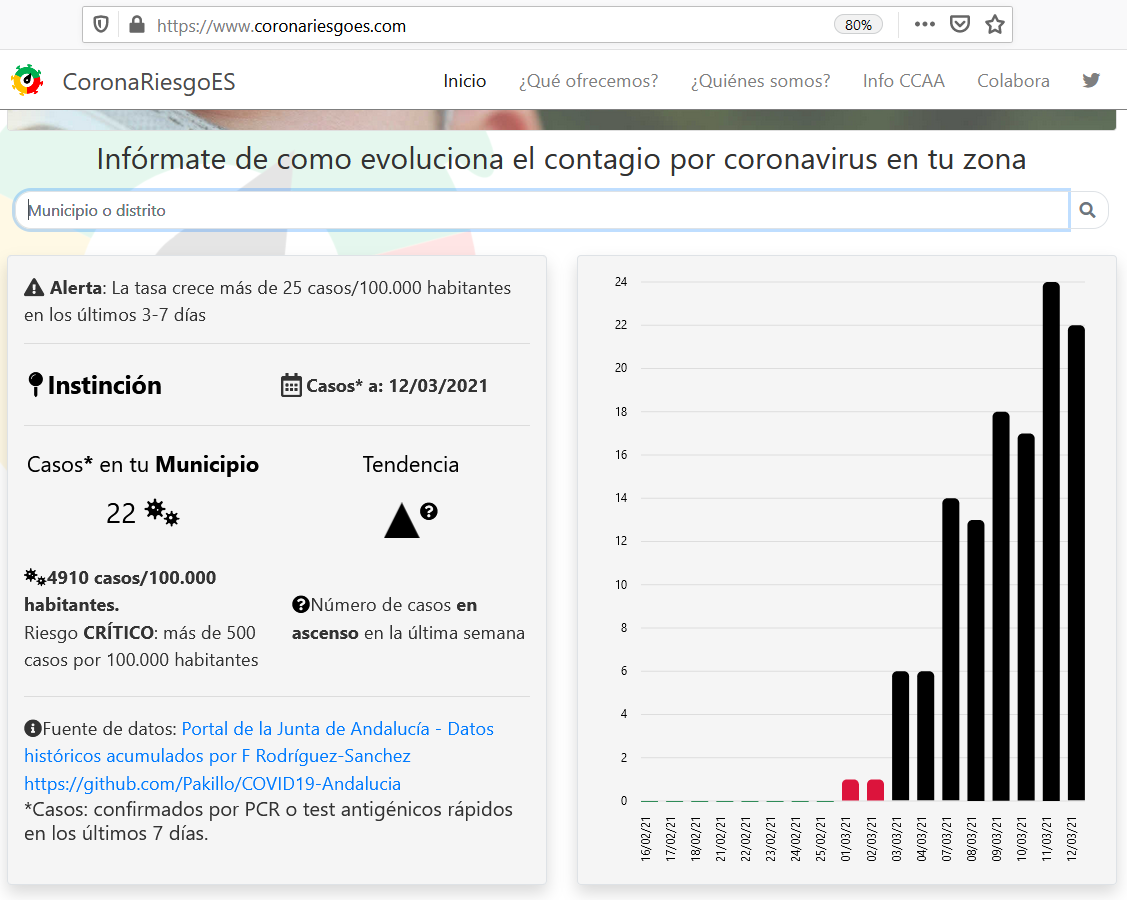Click the Tendencia heading
Screen dimensions: 1127x900
tap(410, 464)
